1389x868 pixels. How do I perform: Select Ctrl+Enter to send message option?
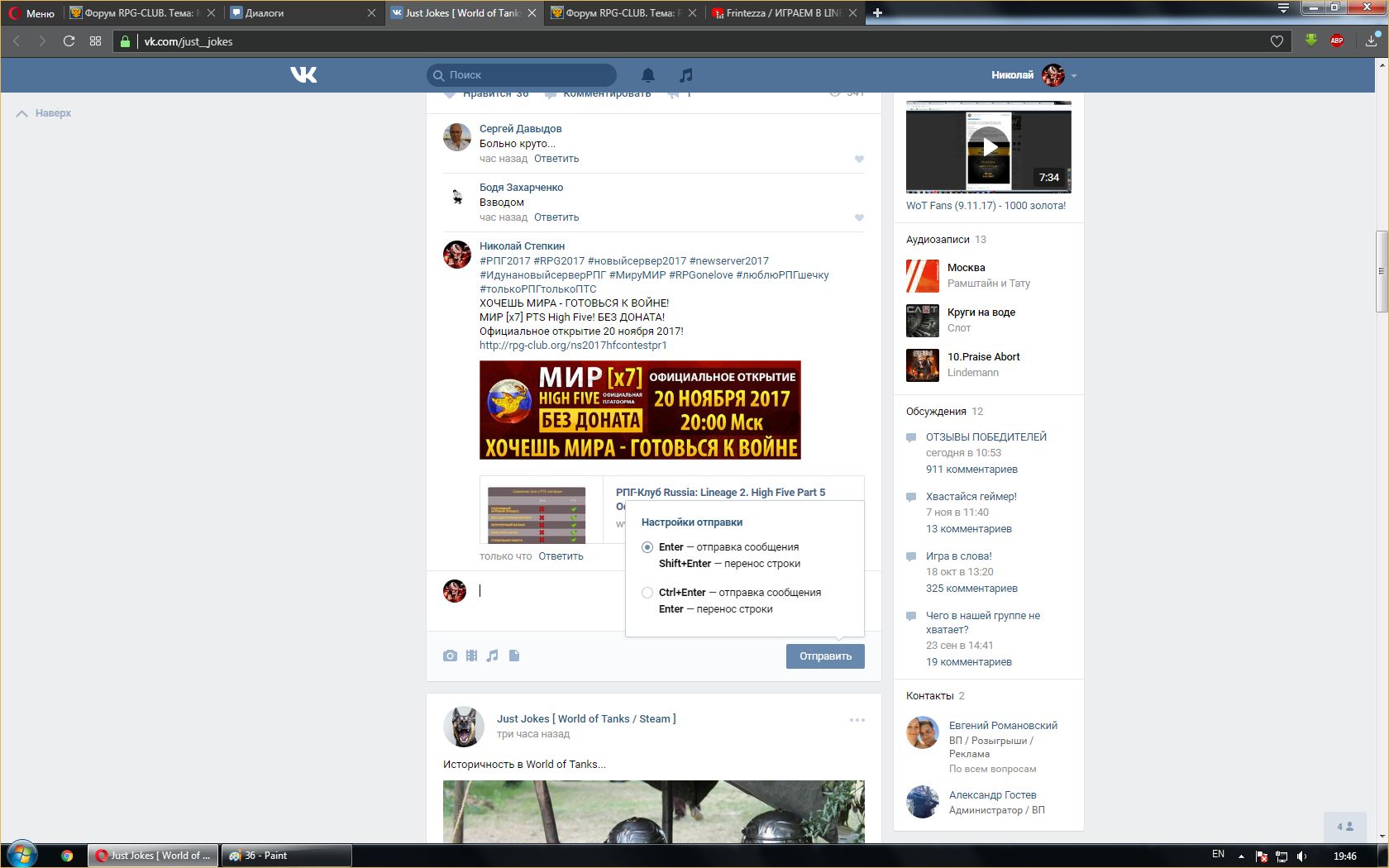point(647,593)
